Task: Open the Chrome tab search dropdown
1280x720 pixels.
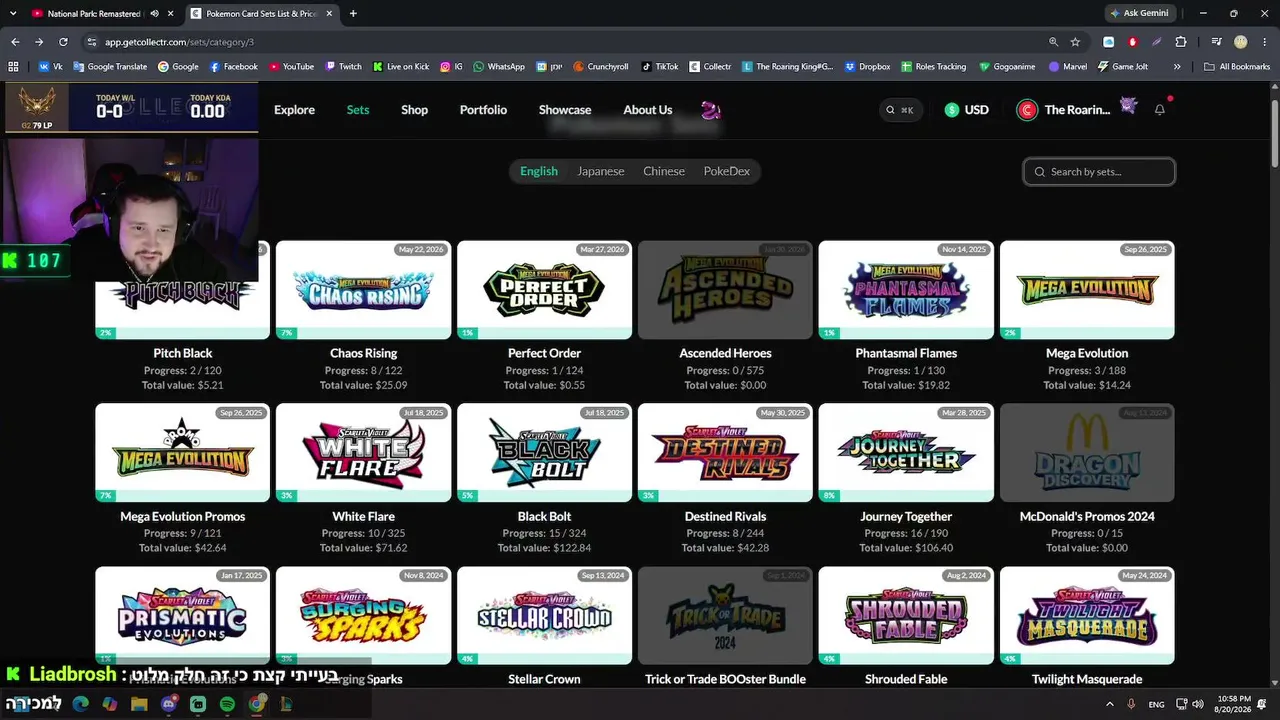Action: pos(13,14)
